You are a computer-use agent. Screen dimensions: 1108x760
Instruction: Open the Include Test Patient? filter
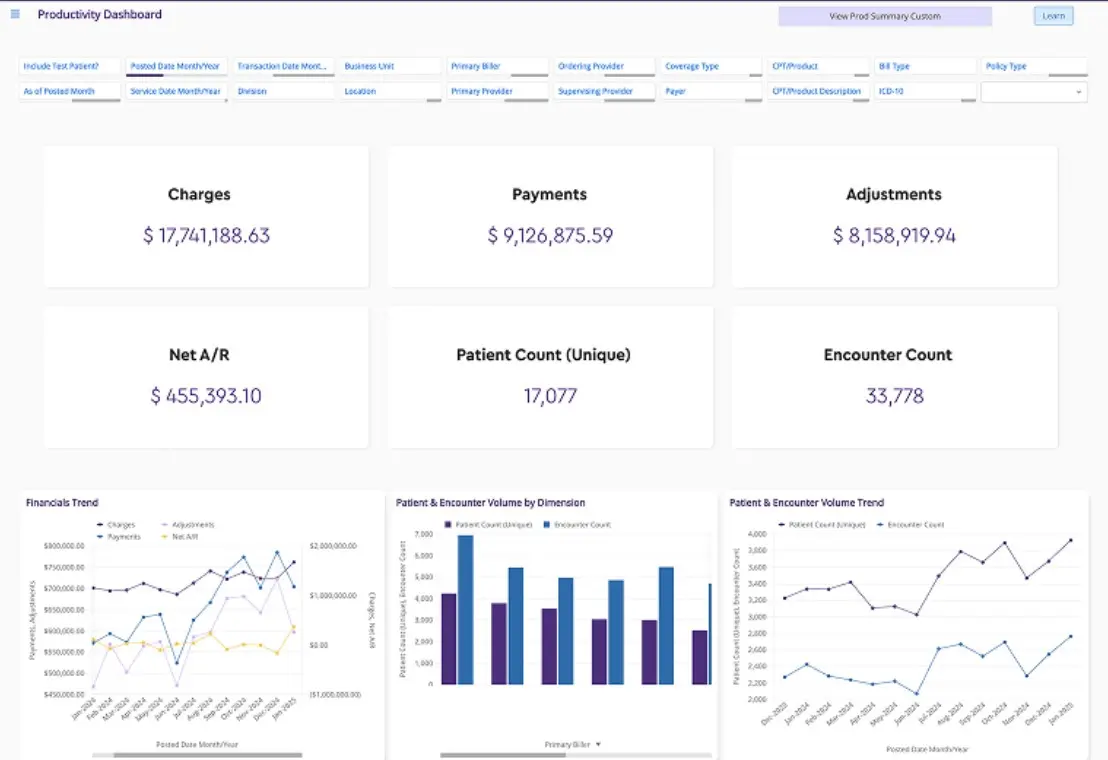[69, 65]
